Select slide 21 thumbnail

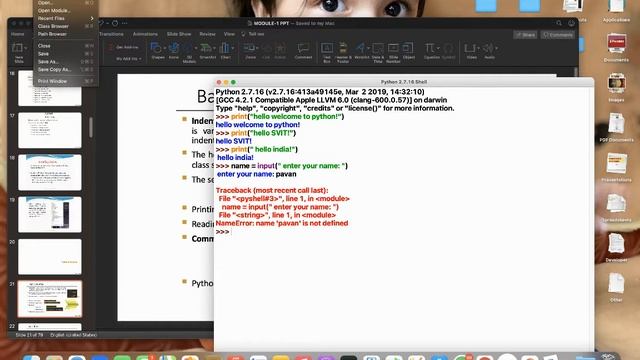50,299
